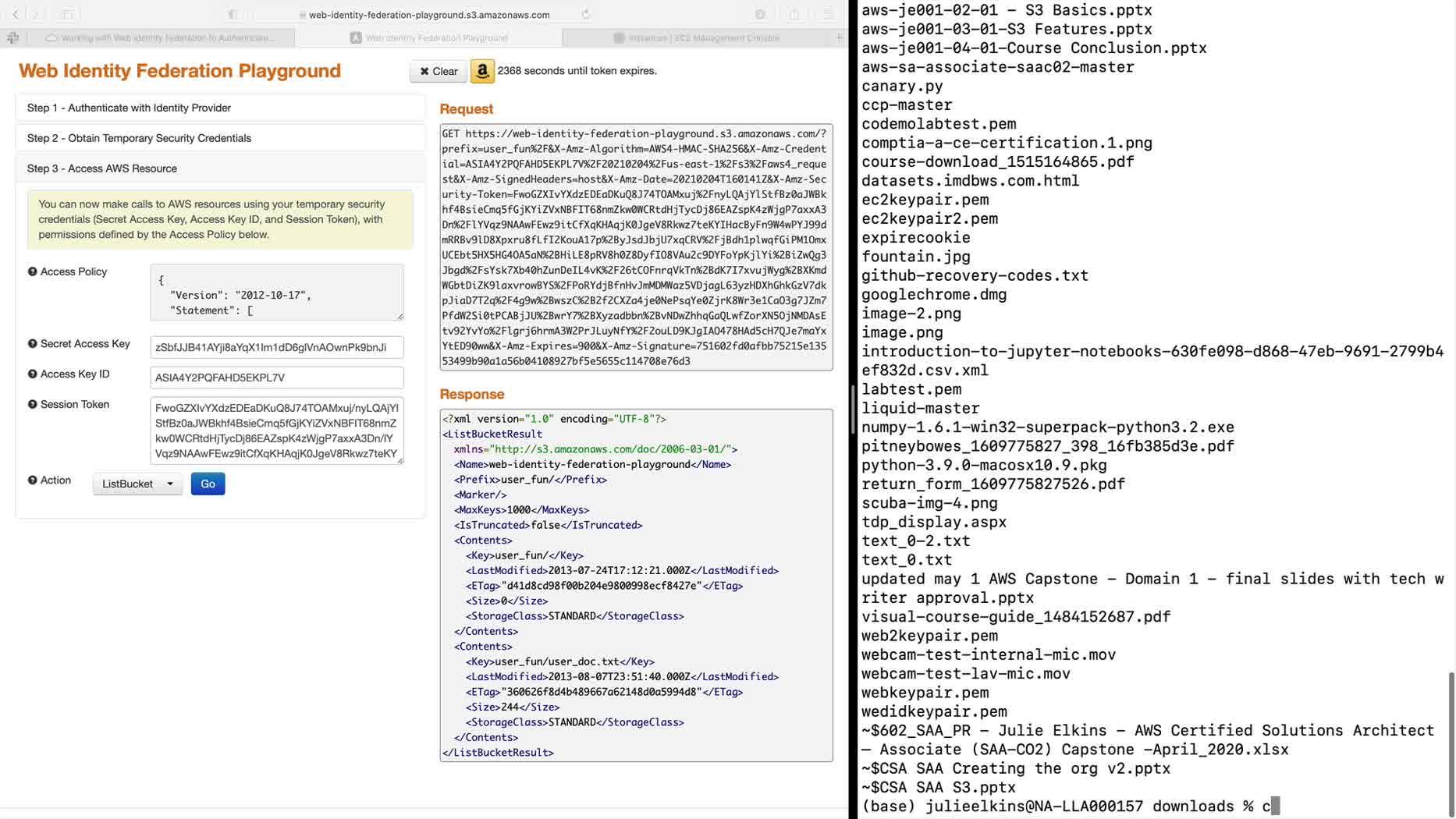Open the ListBucket action dropdown

[x=137, y=484]
